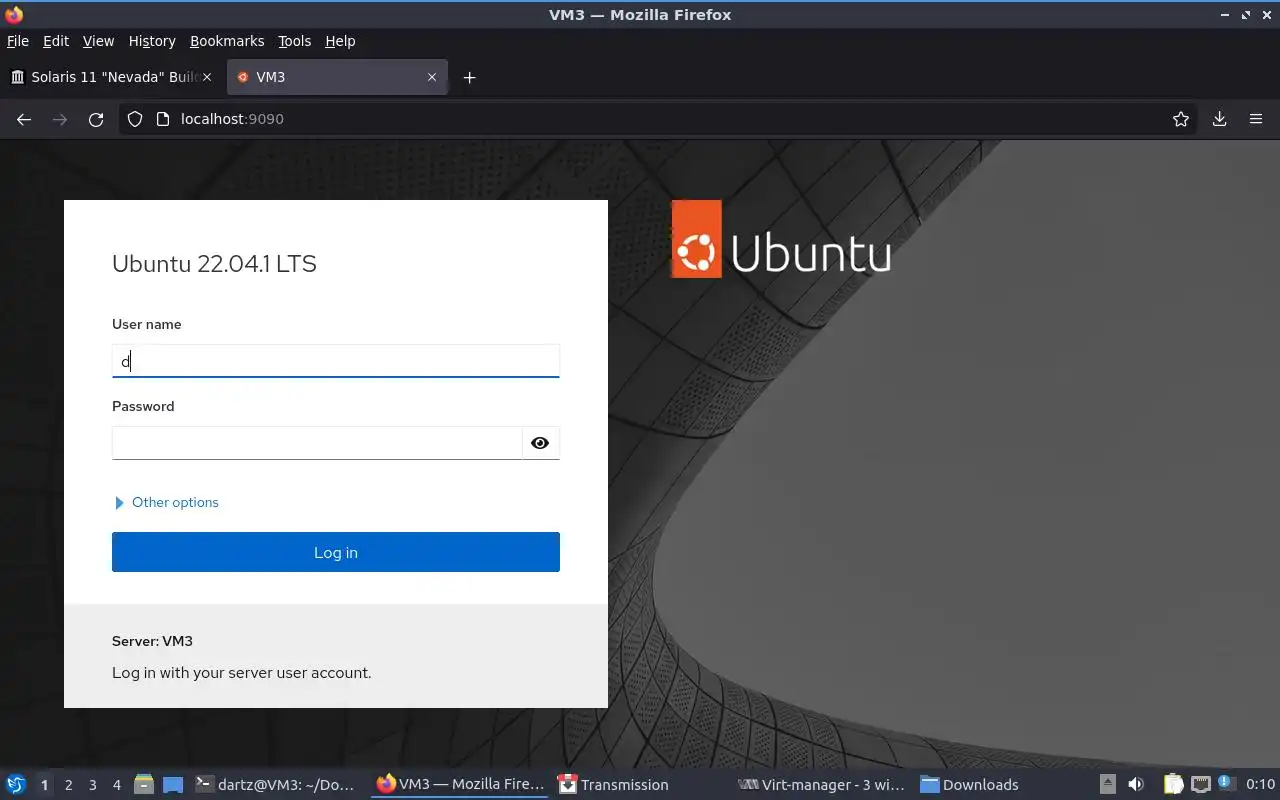Click the show desktop taskbar icon

coord(173,785)
